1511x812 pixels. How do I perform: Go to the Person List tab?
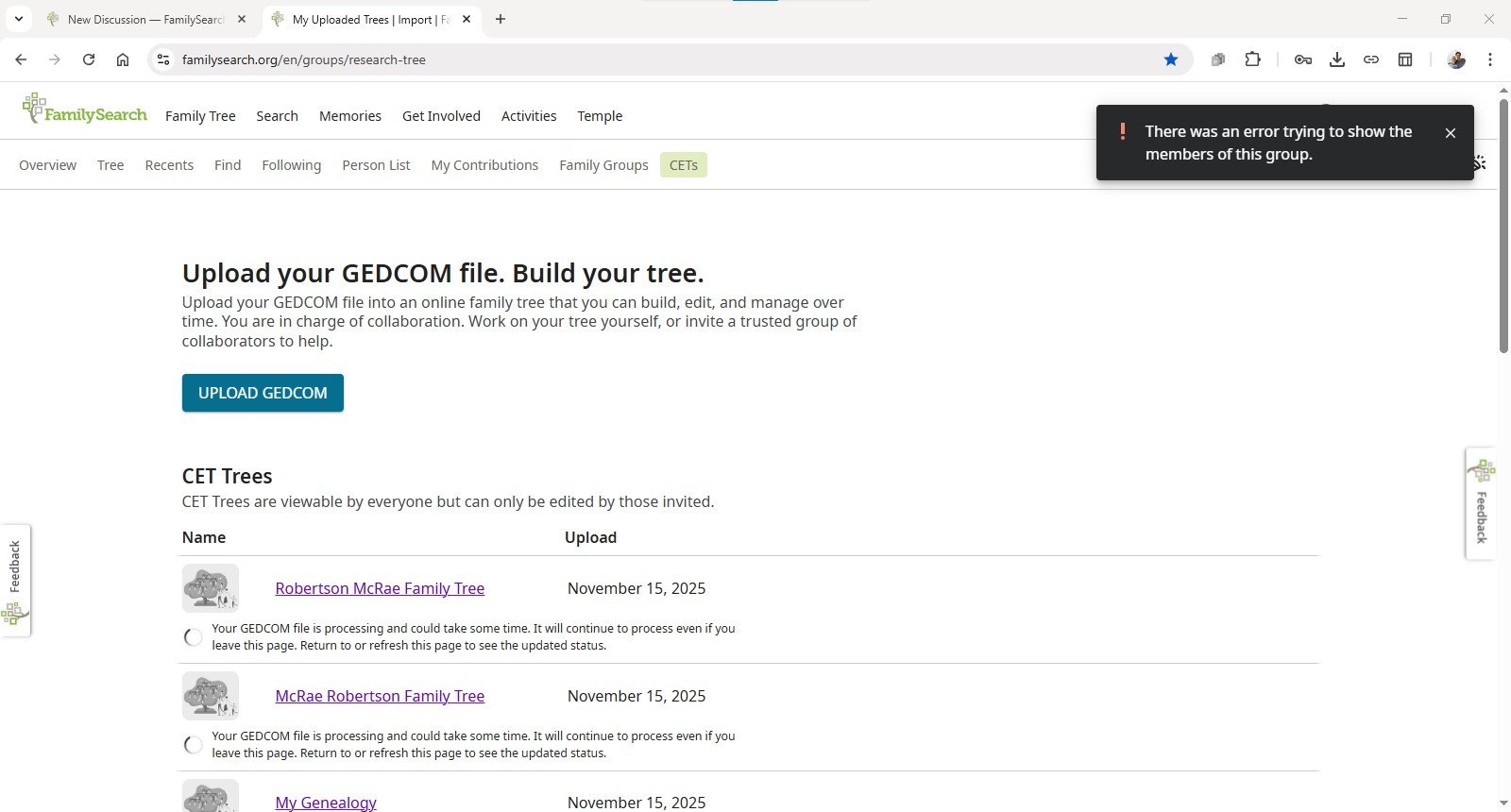376,165
